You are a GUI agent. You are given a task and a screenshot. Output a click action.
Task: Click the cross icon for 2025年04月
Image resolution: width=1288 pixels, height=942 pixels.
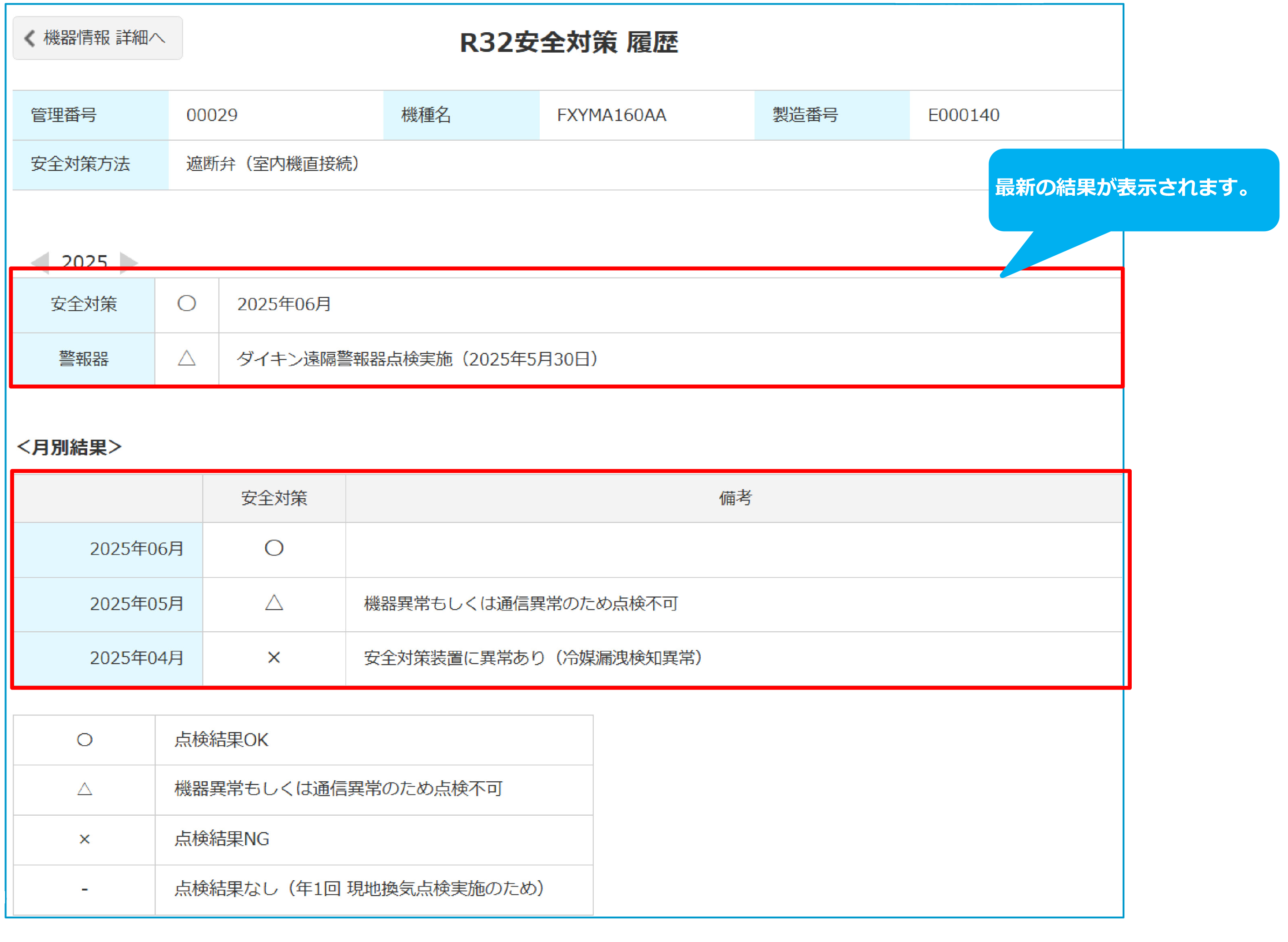[x=274, y=658]
